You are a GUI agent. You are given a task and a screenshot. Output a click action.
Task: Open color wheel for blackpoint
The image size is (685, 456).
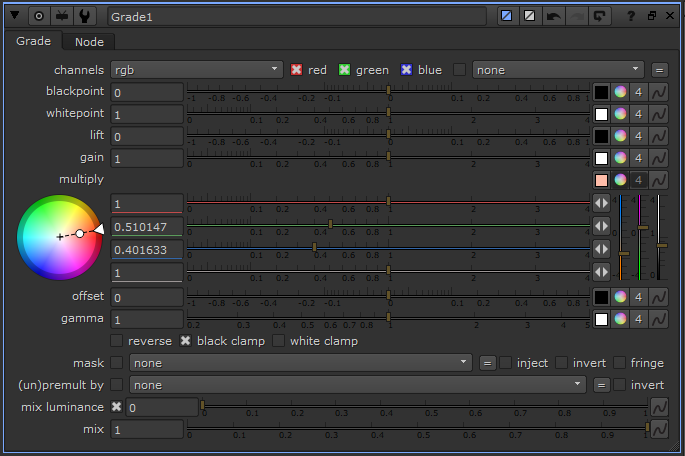(x=620, y=92)
